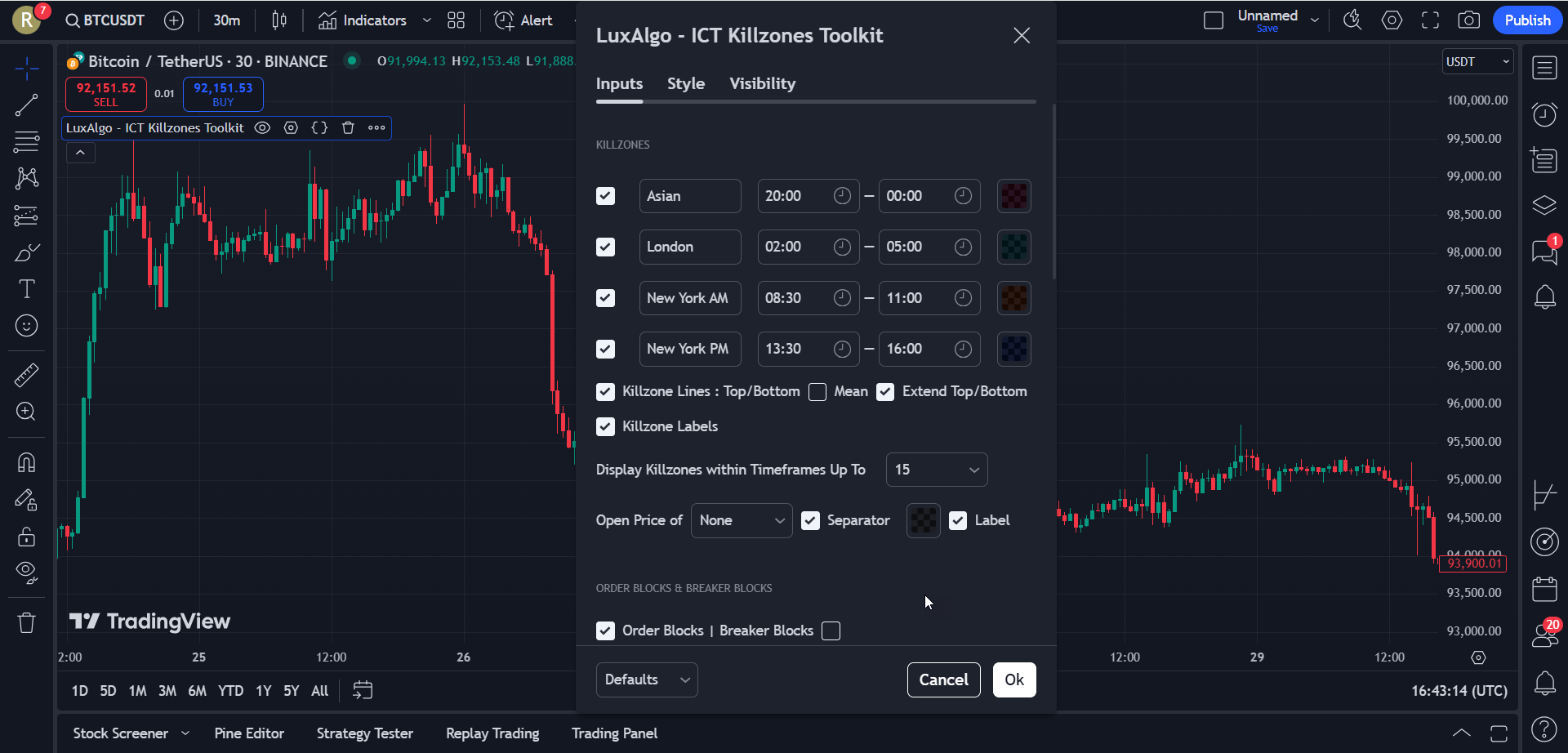Open the Strategy Tester tab
1568x753 pixels.
(365, 733)
